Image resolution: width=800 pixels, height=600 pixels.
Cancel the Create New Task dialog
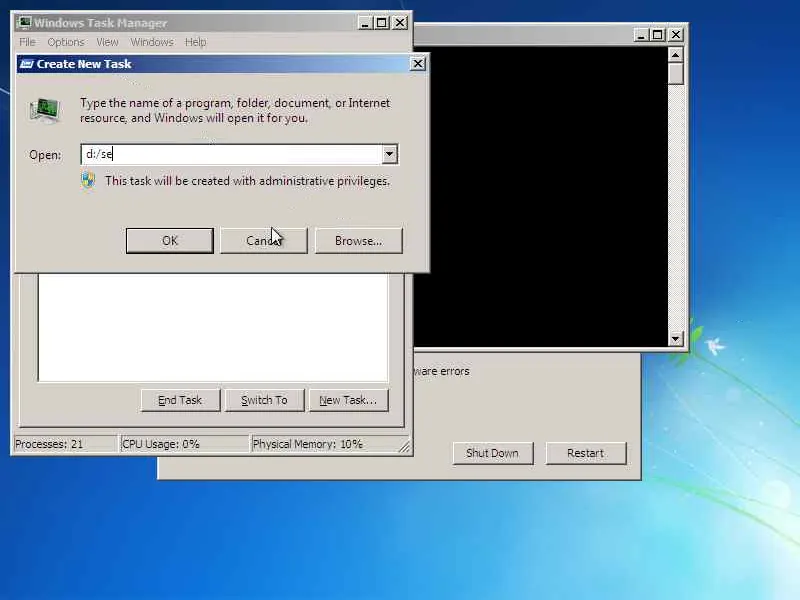pos(264,240)
